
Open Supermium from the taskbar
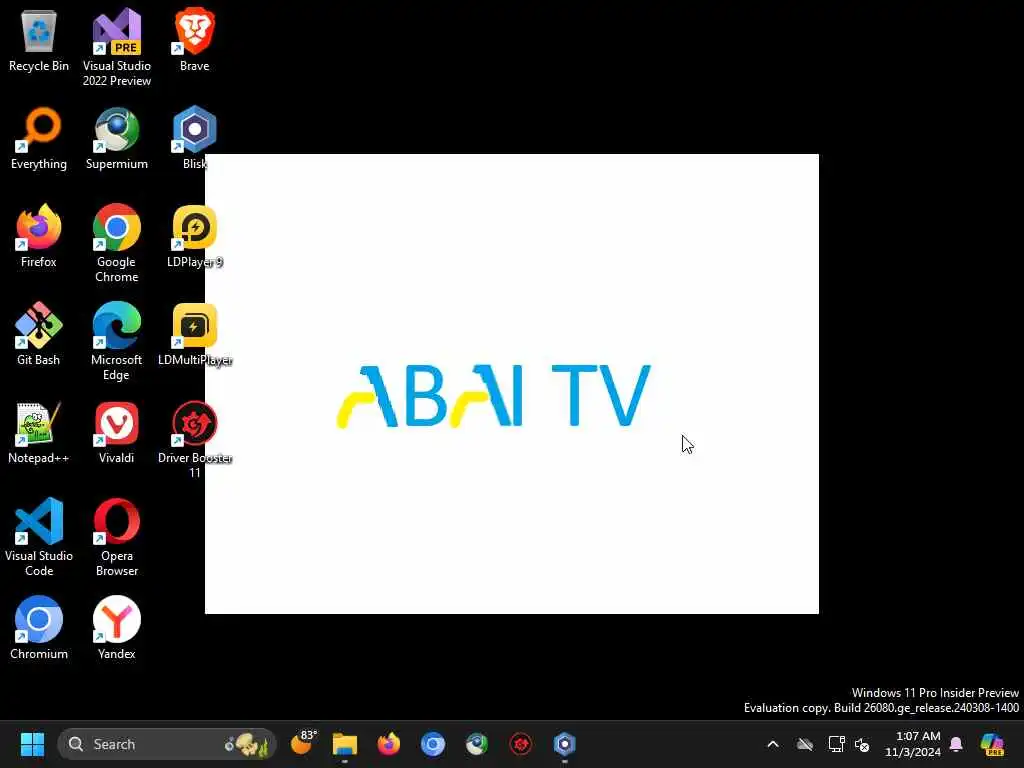[477, 744]
